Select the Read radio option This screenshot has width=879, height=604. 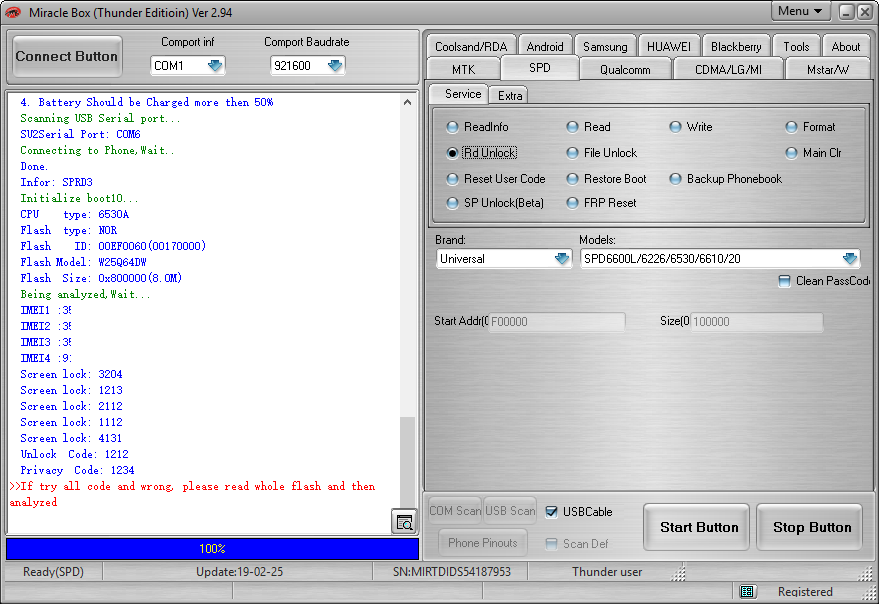589,127
